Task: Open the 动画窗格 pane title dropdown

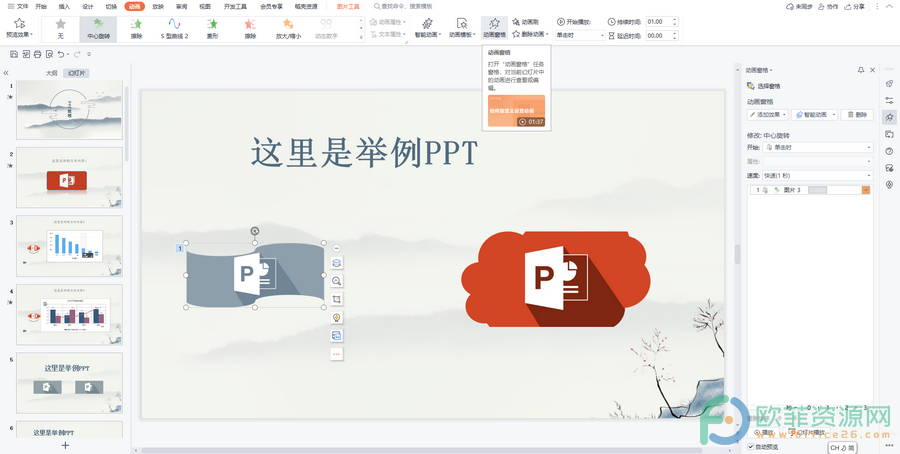Action: pos(759,70)
